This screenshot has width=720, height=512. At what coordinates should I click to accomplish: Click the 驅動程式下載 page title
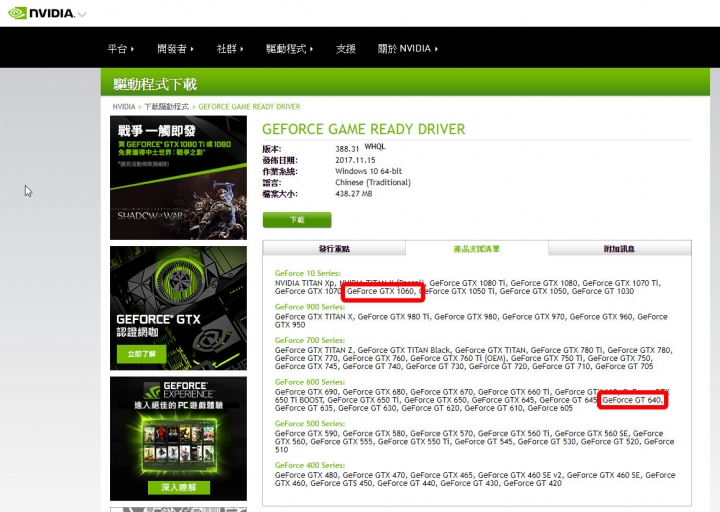point(155,84)
